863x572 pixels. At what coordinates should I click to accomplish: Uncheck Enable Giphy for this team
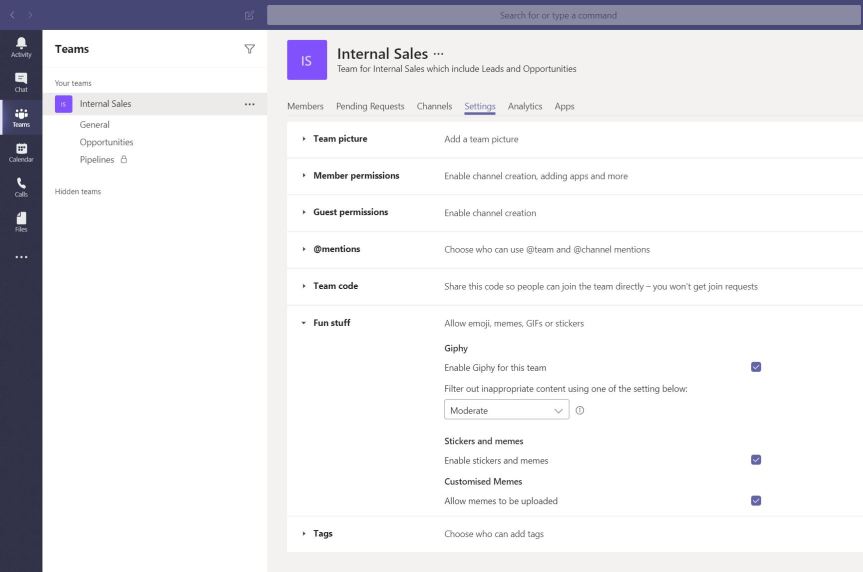click(x=755, y=367)
